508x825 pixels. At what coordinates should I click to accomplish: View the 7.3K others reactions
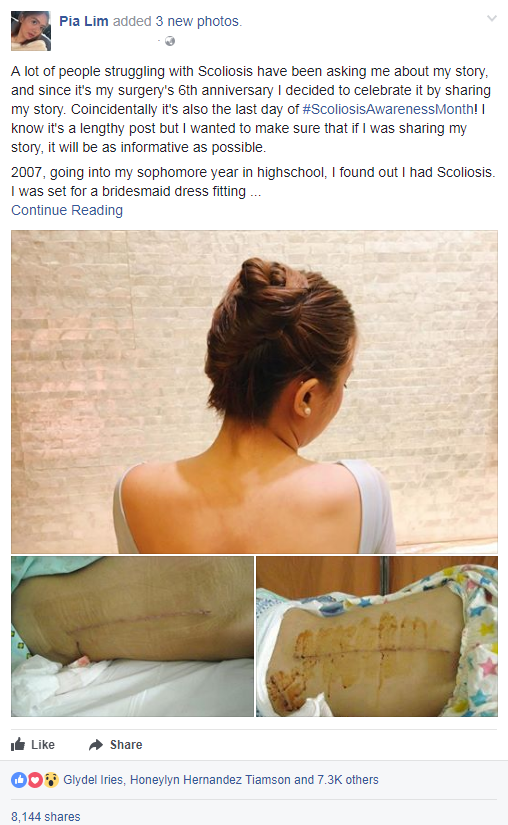tap(348, 780)
